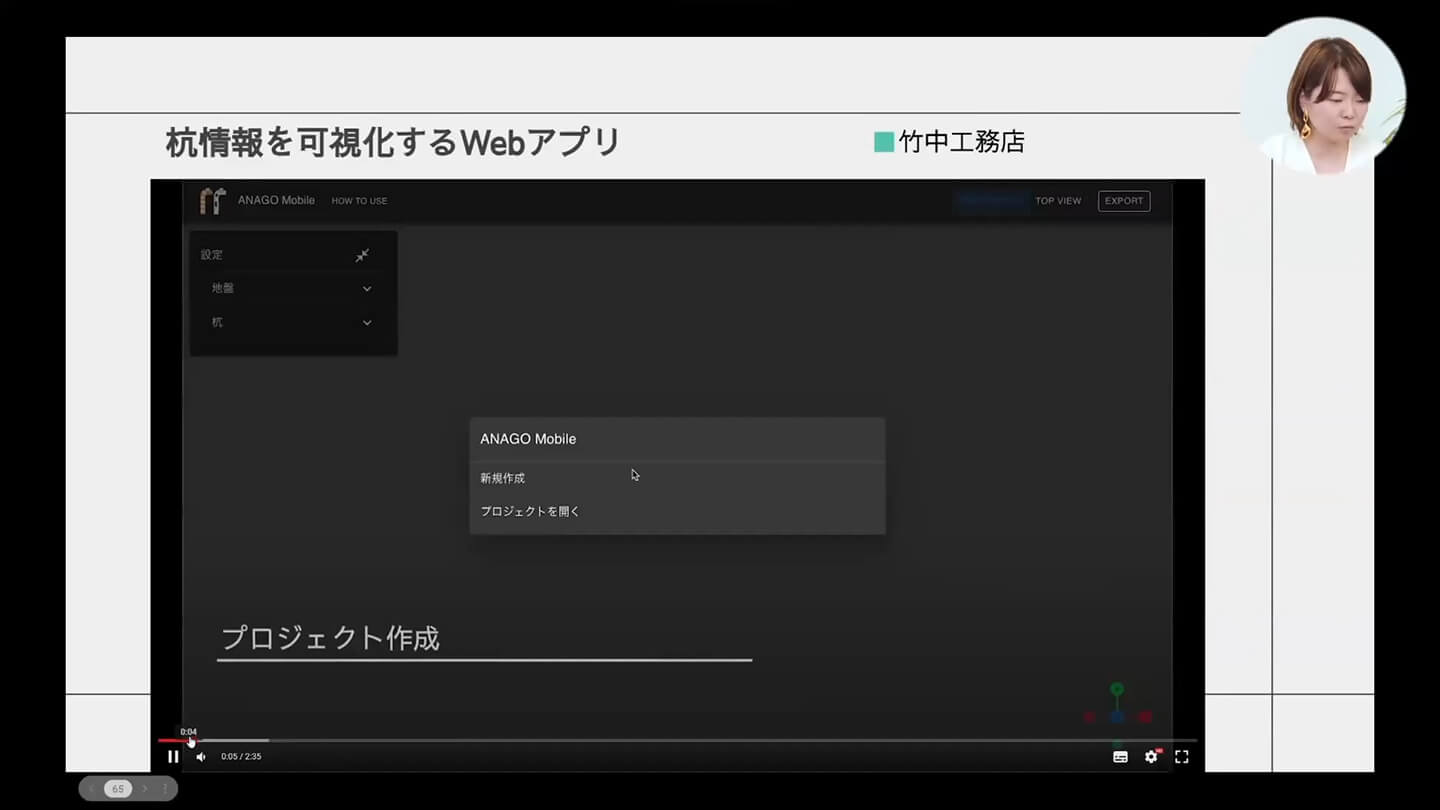This screenshot has height=810, width=1440.
Task: Pause the video playback
Action: [x=173, y=757]
